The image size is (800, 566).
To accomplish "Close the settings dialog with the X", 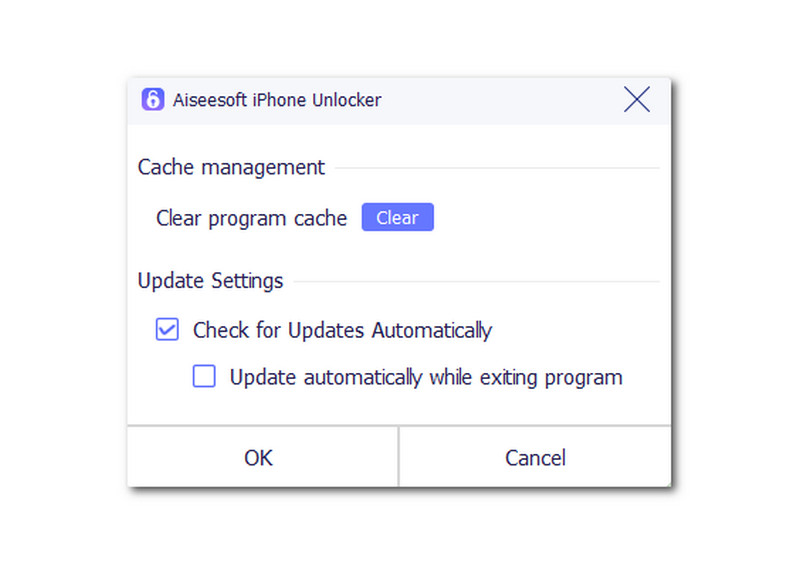I will [x=637, y=99].
